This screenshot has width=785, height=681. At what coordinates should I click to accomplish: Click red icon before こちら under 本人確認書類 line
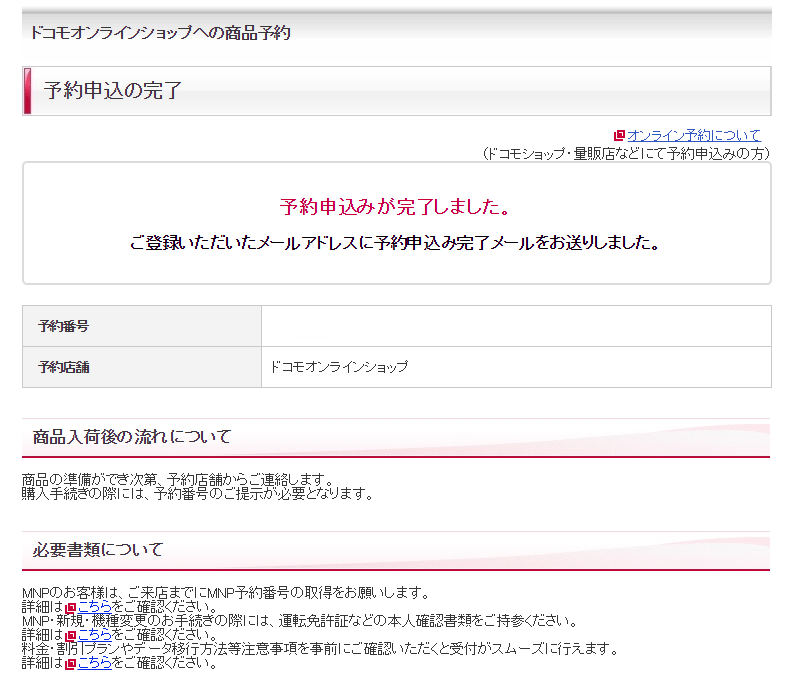point(71,636)
